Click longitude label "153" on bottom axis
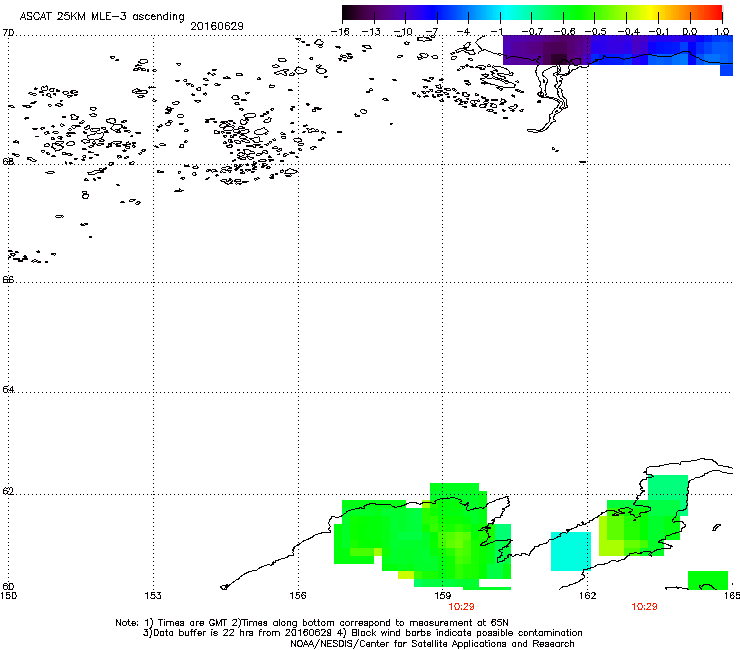Screen dimensions: 740x650 pyautogui.click(x=153, y=595)
